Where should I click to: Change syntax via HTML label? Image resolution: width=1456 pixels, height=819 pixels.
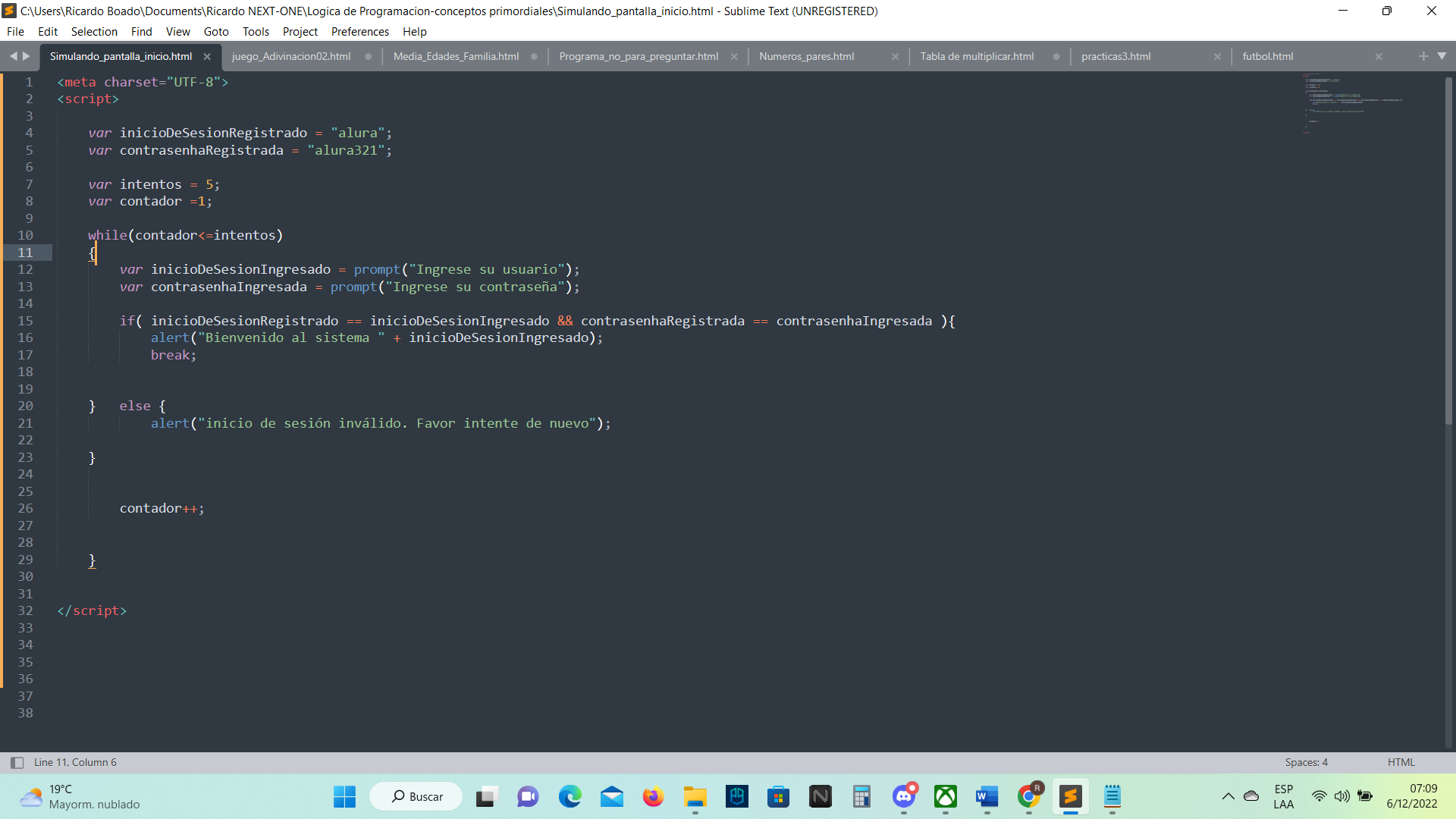click(1401, 763)
